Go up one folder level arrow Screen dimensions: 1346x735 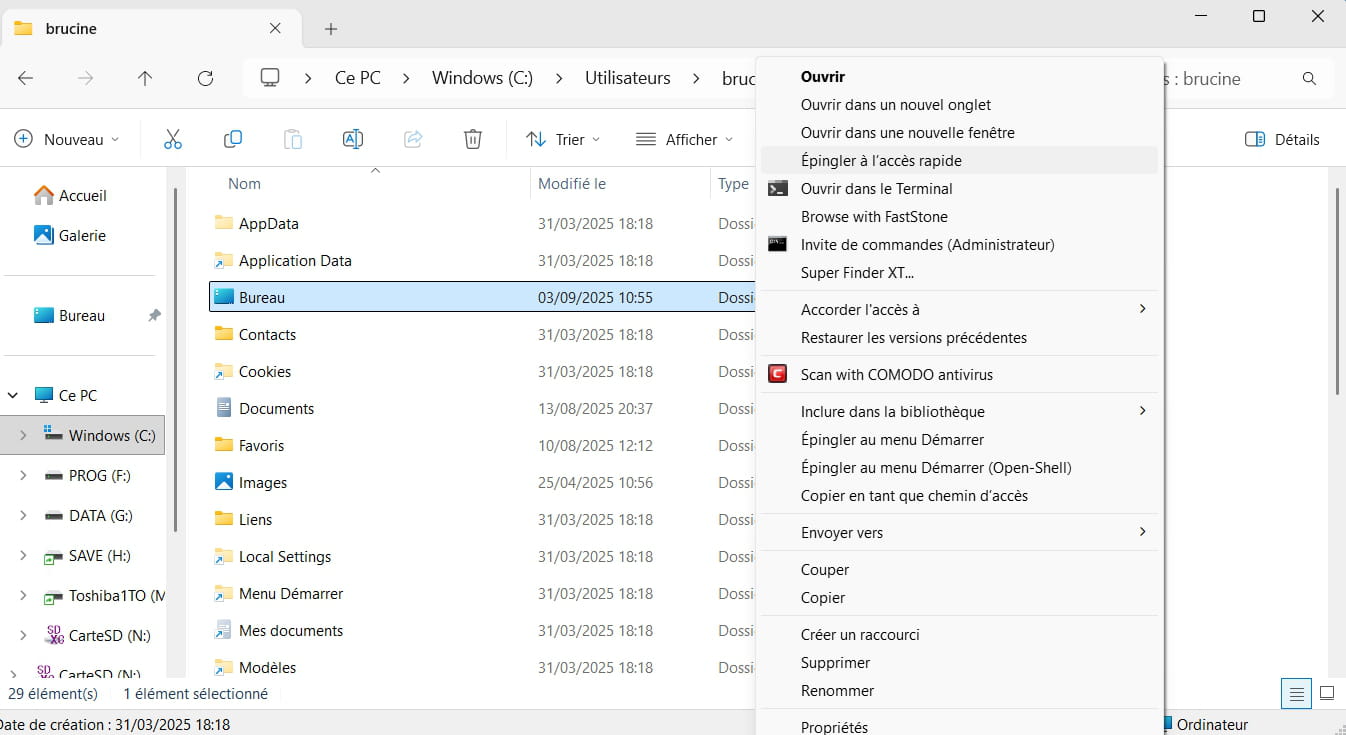click(145, 78)
